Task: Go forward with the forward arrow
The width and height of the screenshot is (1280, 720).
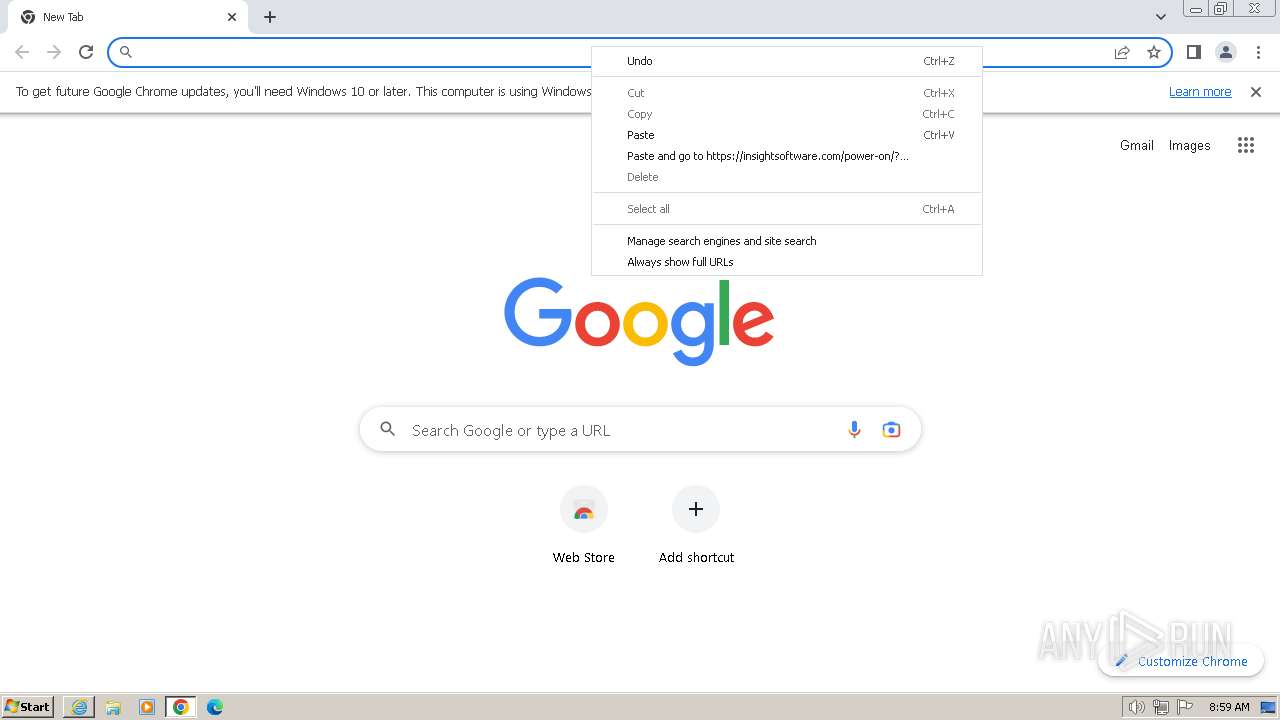Action: (x=54, y=52)
